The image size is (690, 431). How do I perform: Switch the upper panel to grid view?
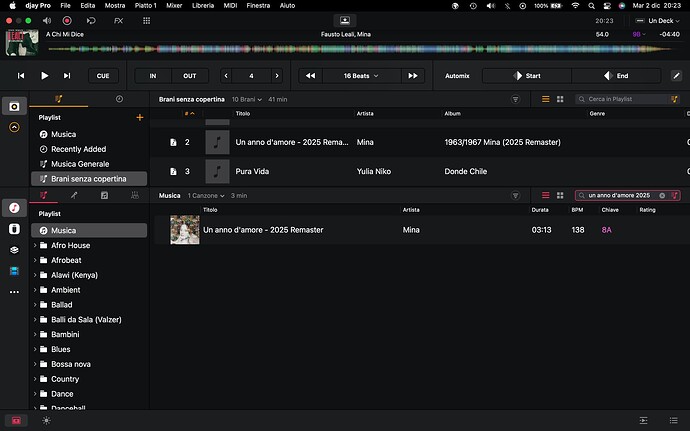point(562,99)
